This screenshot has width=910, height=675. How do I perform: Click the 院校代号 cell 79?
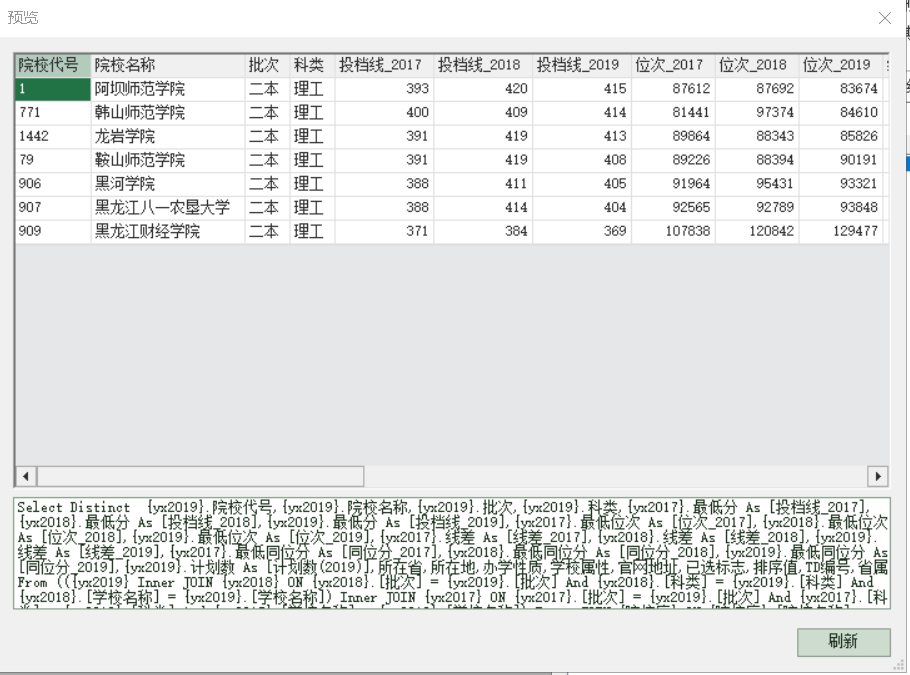[53, 160]
